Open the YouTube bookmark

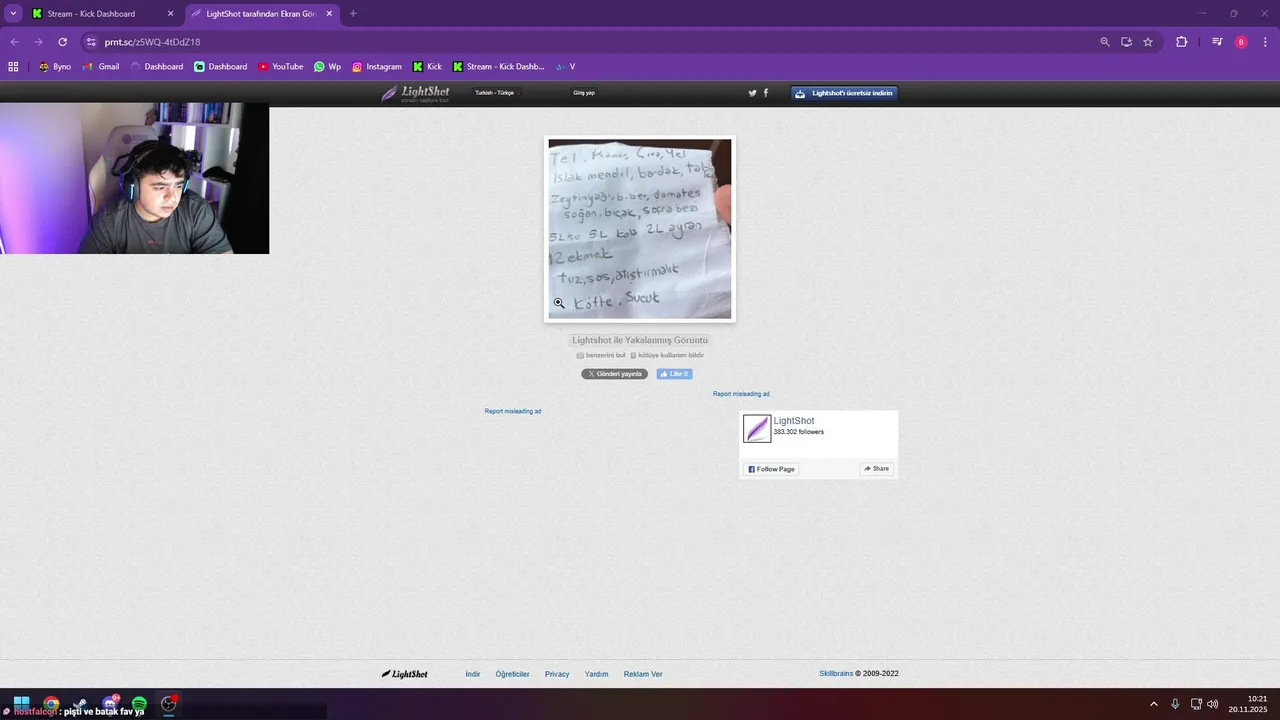pyautogui.click(x=280, y=67)
